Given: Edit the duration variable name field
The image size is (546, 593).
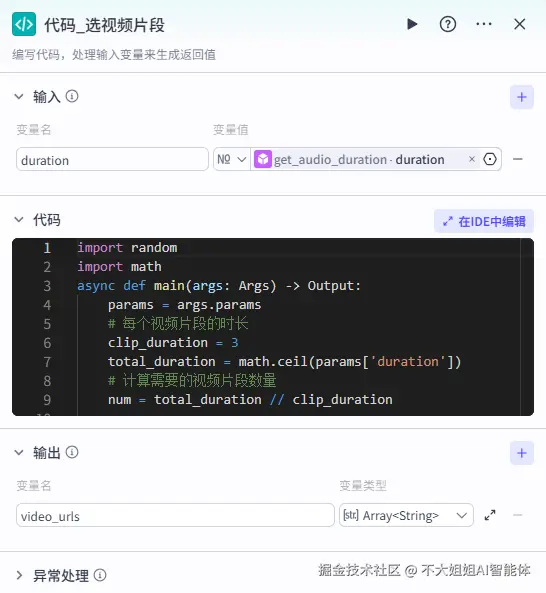Looking at the screenshot, I should [x=112, y=160].
